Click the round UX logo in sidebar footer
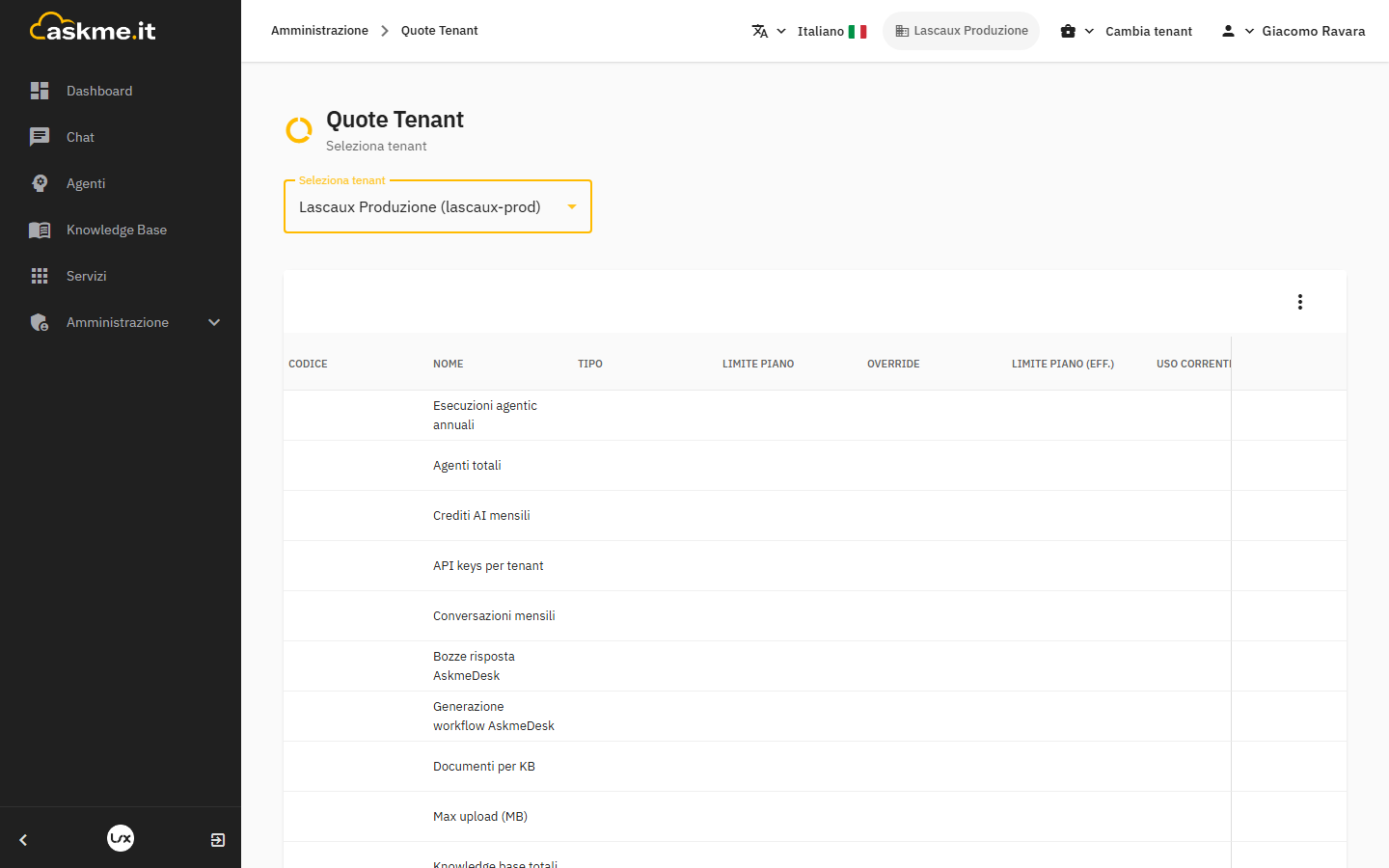1389x868 pixels. pyautogui.click(x=121, y=838)
